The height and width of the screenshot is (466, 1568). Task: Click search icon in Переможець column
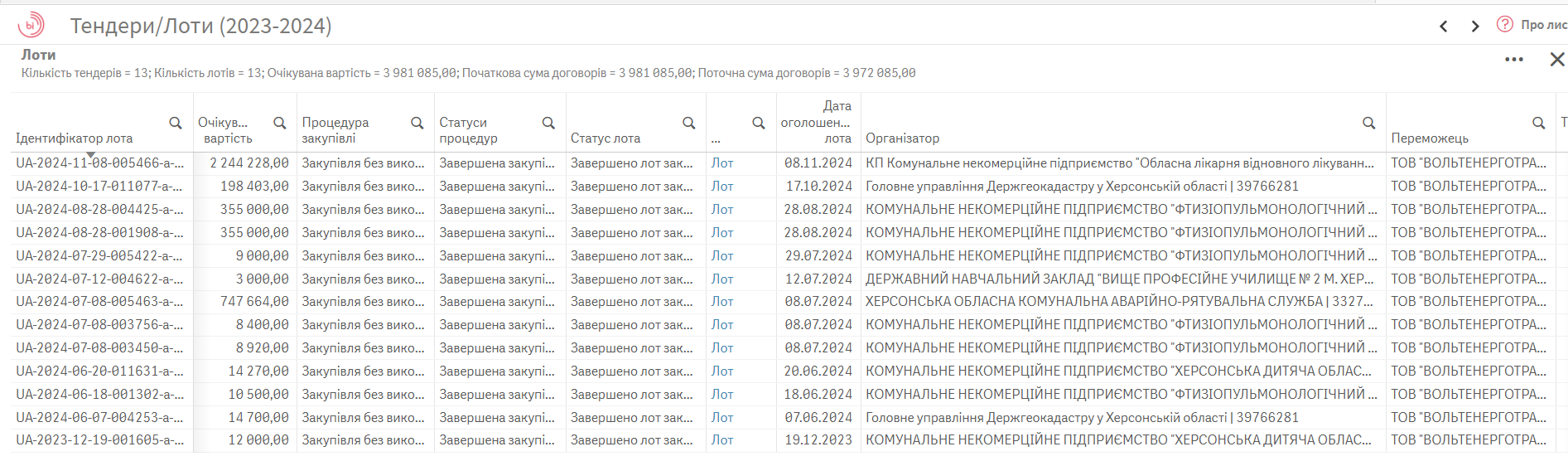(x=1538, y=123)
